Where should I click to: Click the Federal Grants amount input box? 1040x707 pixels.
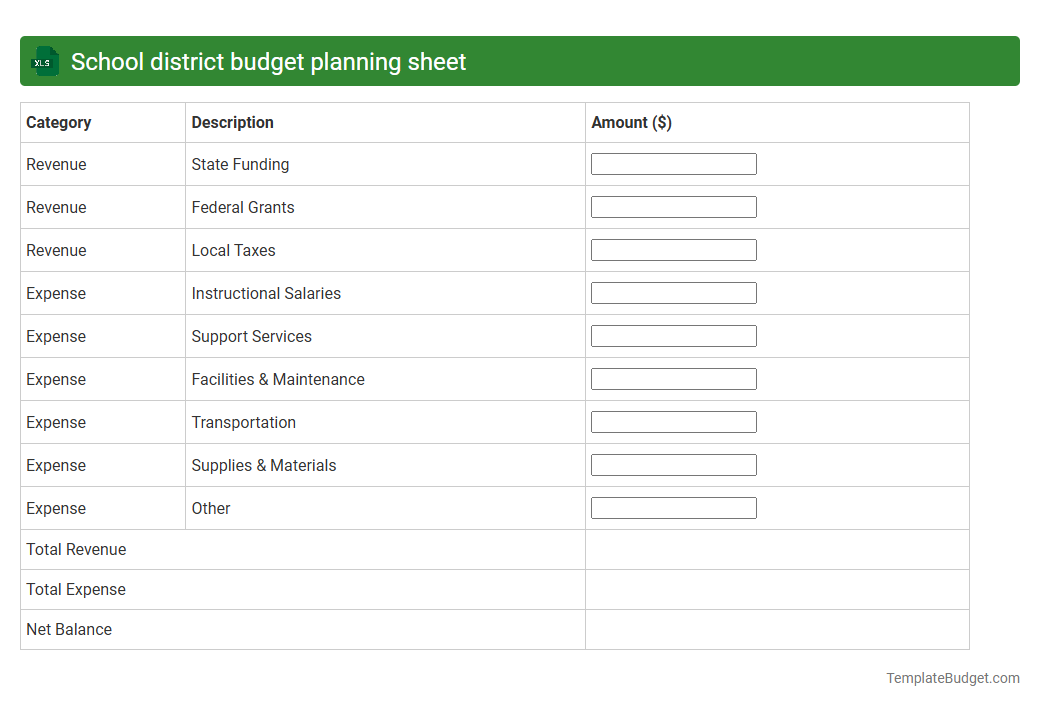[673, 206]
